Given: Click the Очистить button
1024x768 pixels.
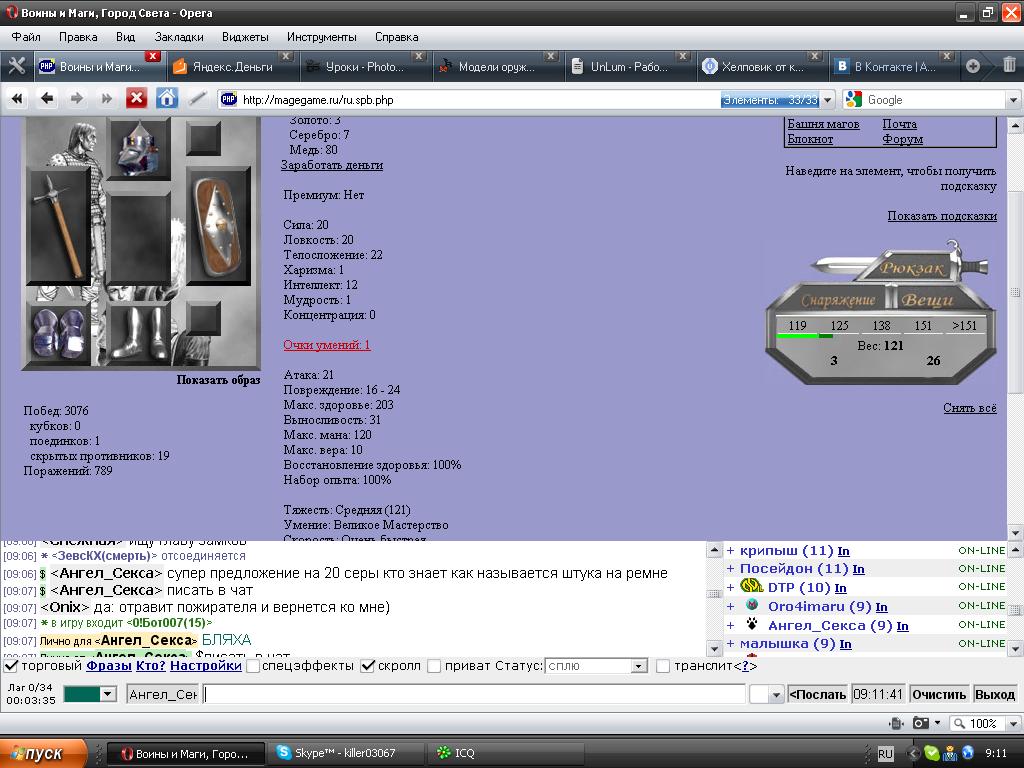Looking at the screenshot, I should coord(938,694).
